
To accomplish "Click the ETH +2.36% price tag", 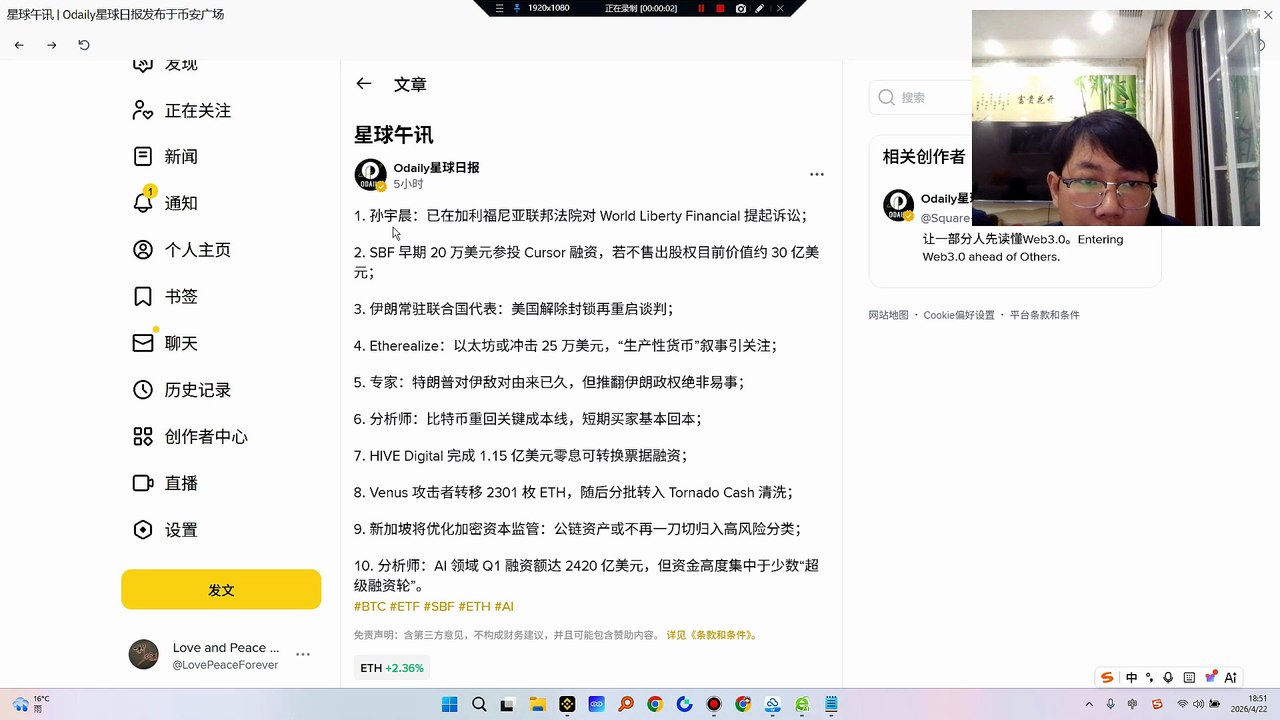I will [x=392, y=668].
